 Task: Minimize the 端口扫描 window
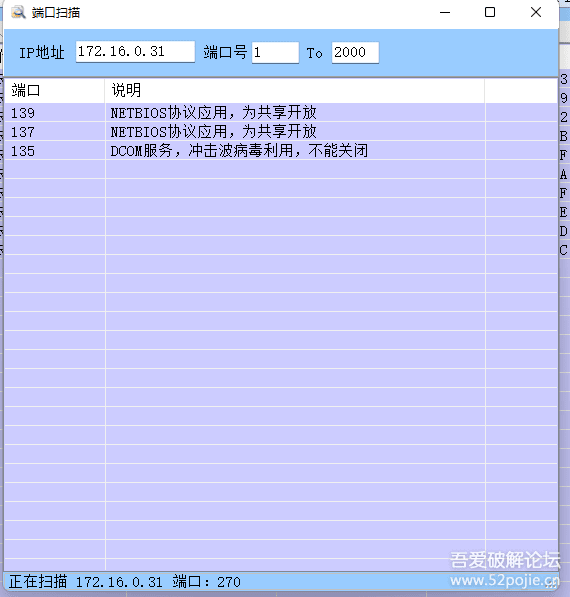click(x=445, y=13)
